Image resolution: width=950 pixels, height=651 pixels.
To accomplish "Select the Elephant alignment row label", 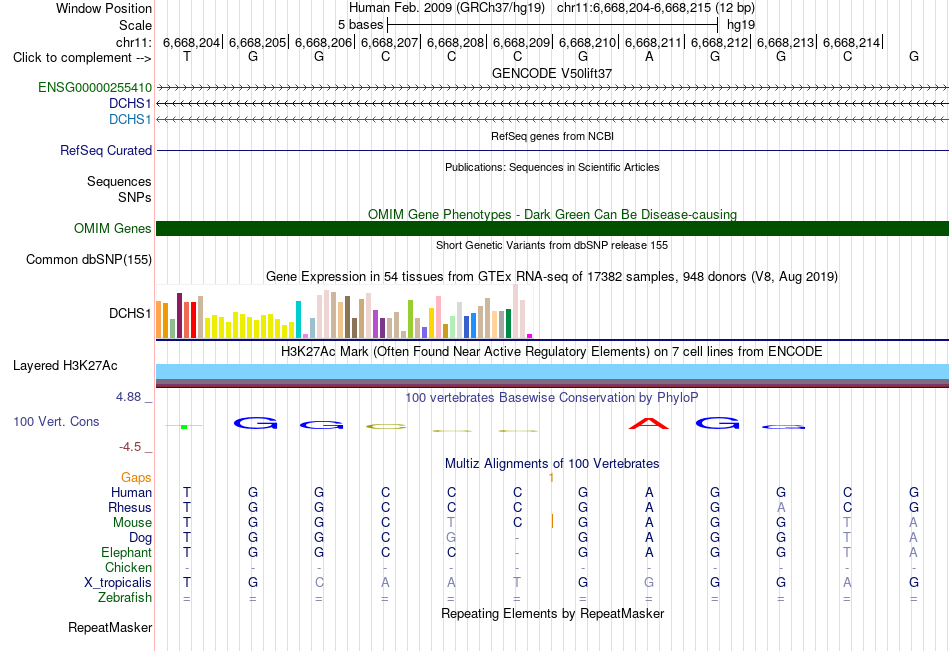I will pos(127,552).
